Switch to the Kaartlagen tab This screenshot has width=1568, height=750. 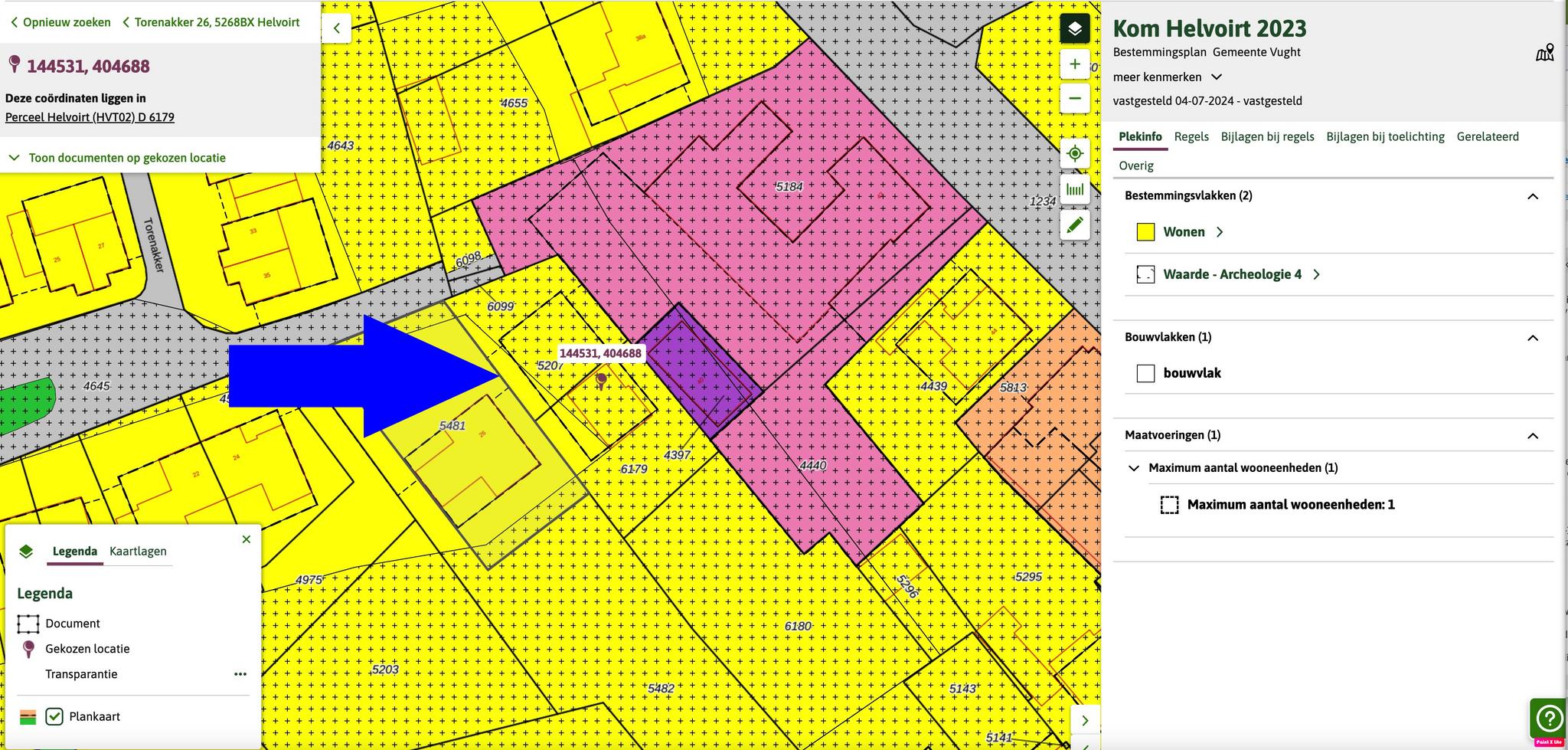138,551
